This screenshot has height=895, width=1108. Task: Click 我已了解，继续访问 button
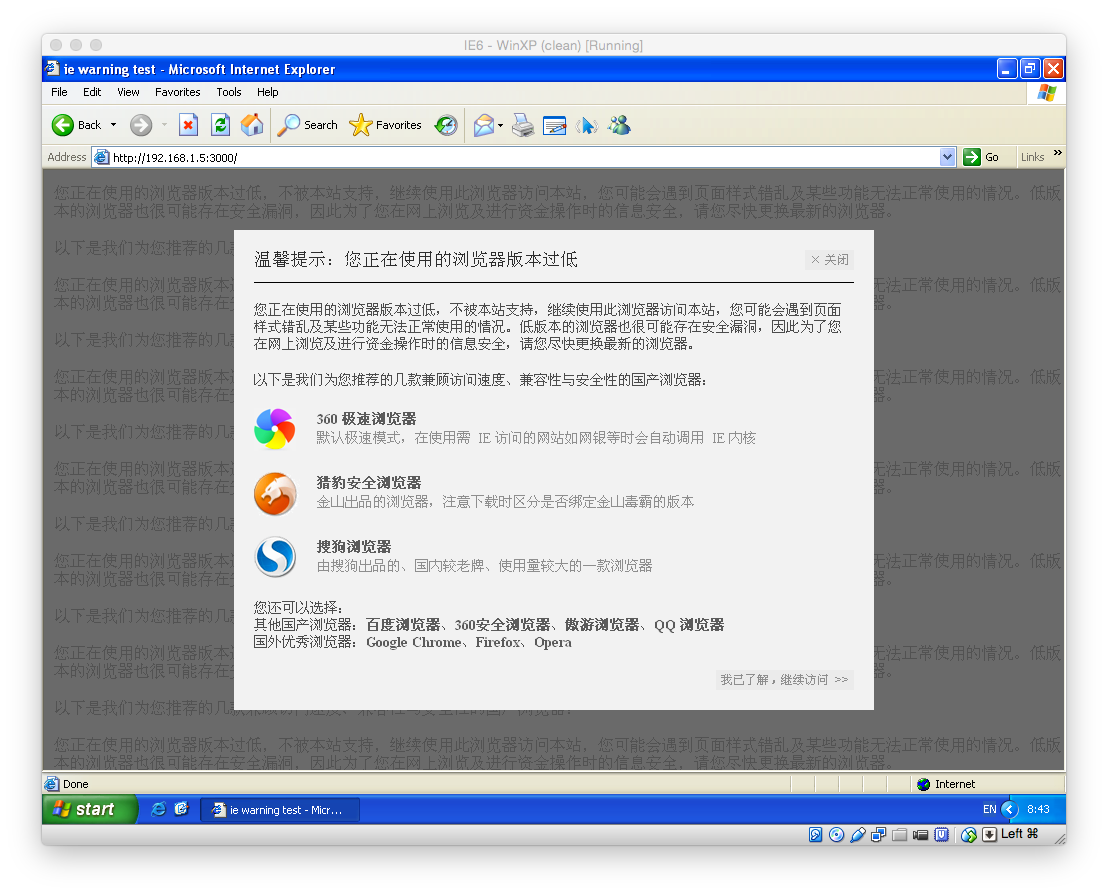click(x=784, y=680)
